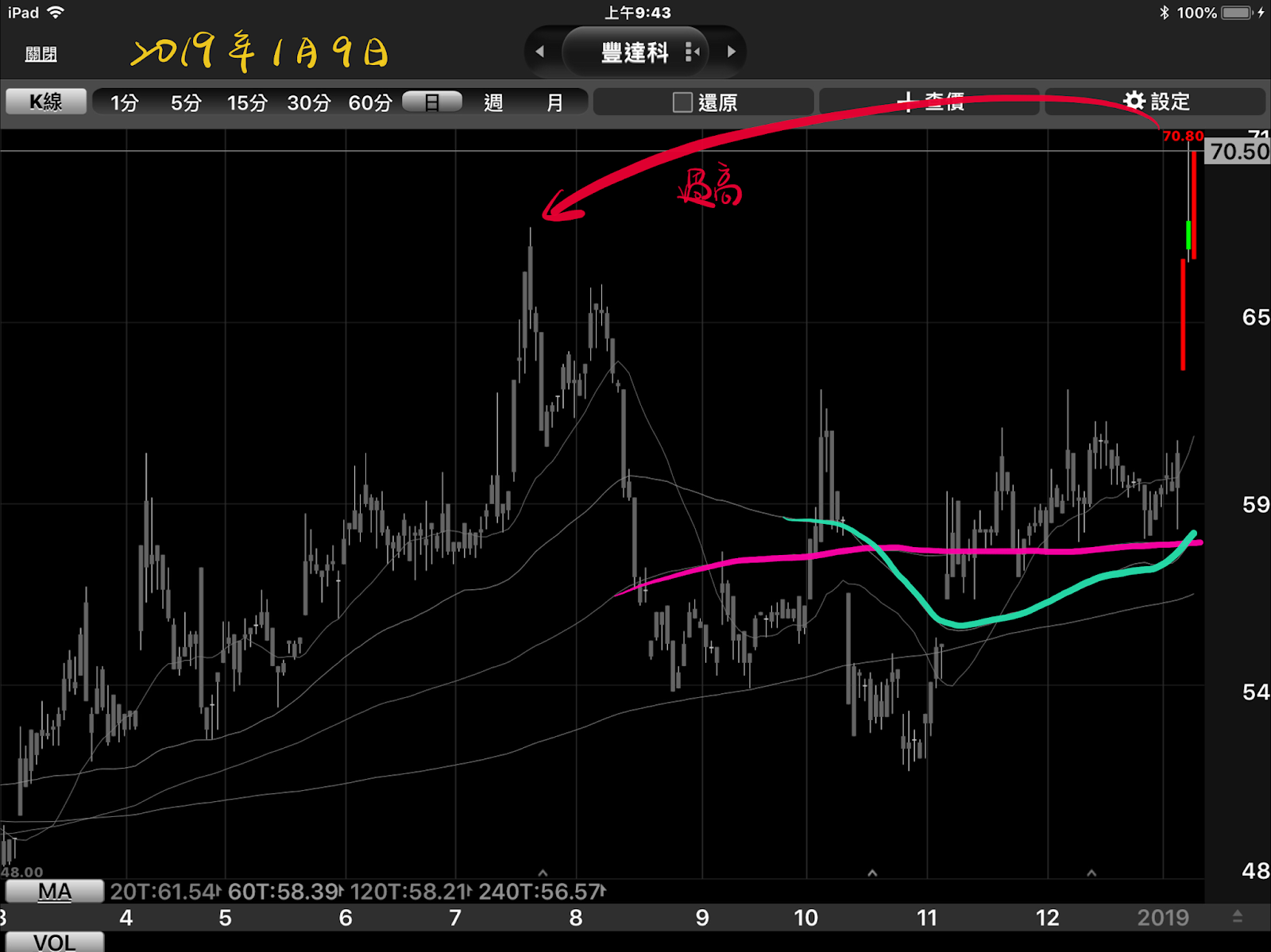Switch to 60分 timeframe

(x=370, y=102)
